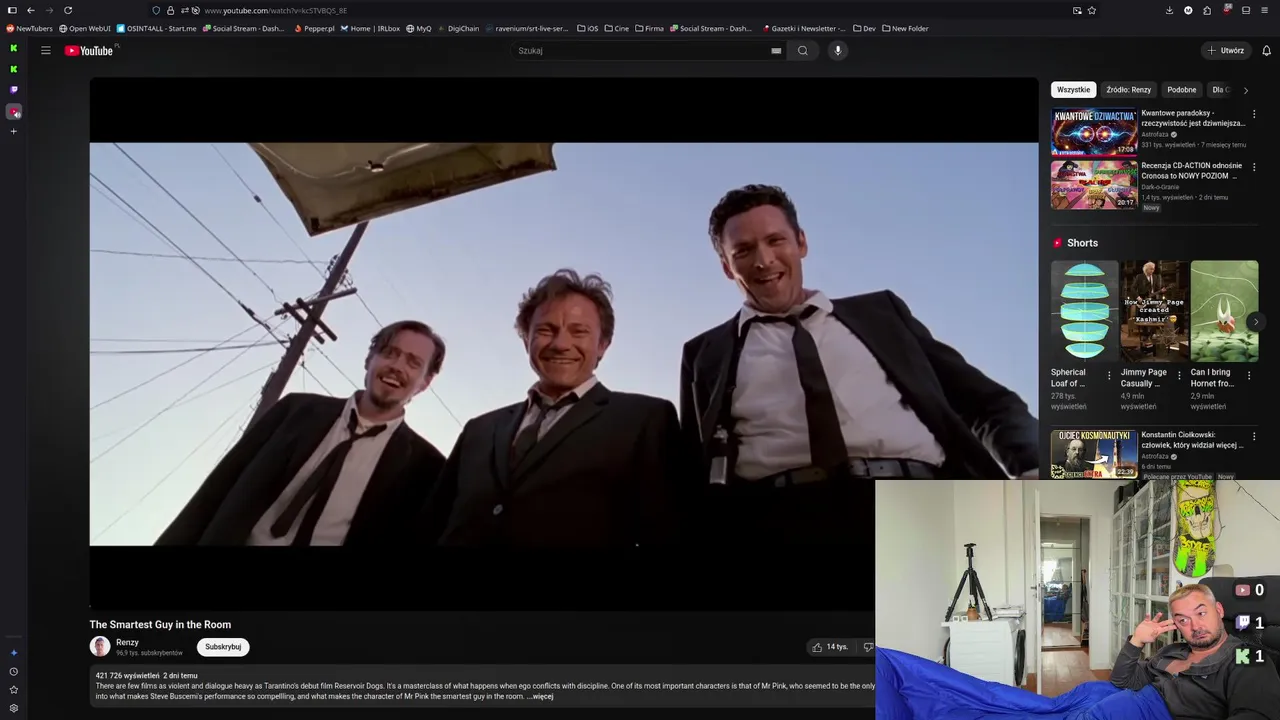1280x720 pixels.
Task: Open Recenzja CD-ACTION Cronos video thumbnail
Action: pos(1094,184)
